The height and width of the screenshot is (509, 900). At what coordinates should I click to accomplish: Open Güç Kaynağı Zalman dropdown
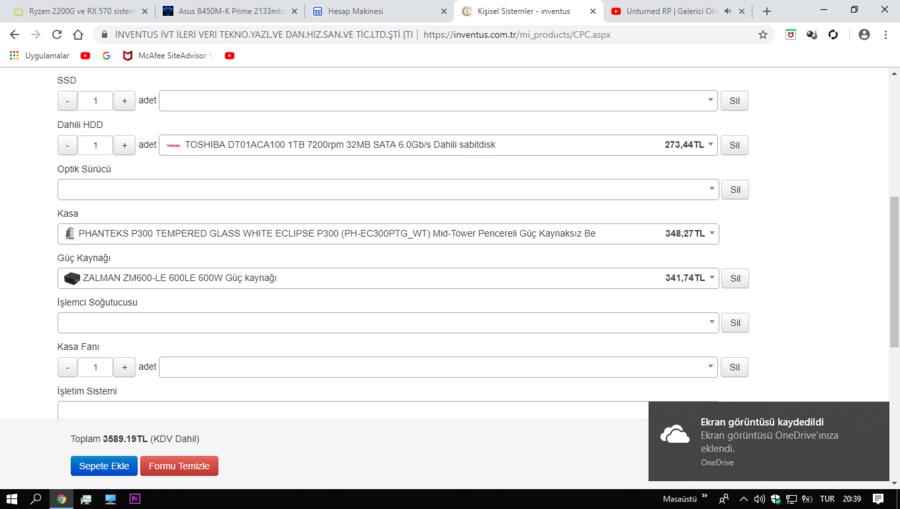(x=388, y=278)
